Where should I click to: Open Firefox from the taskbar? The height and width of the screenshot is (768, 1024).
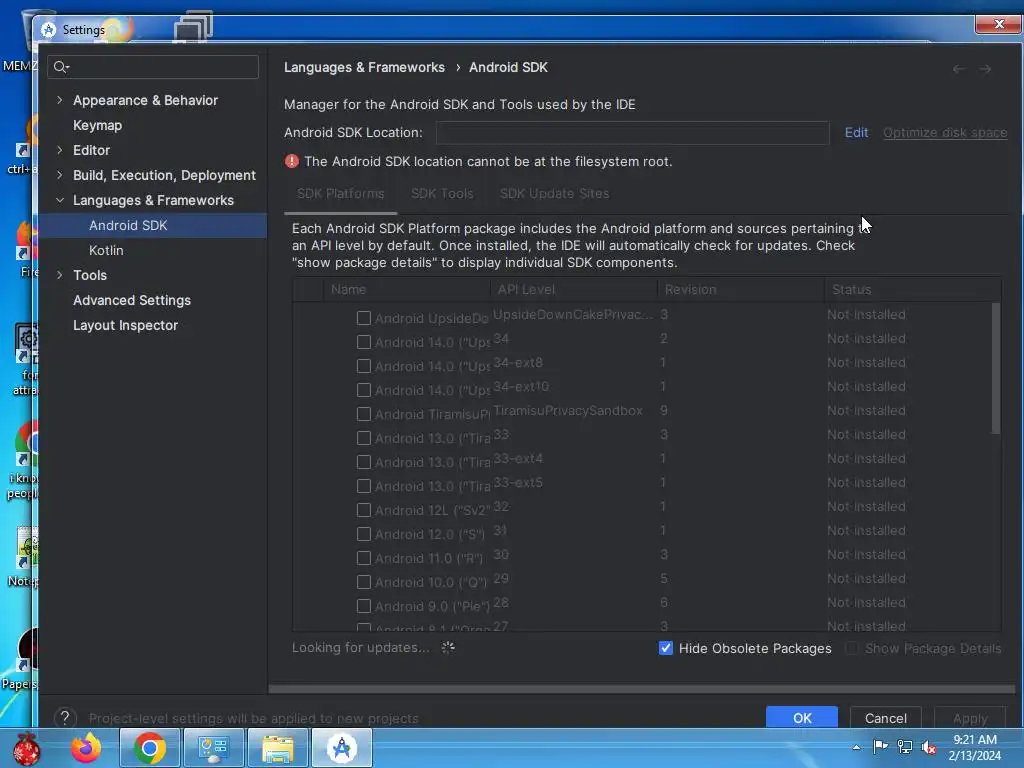tap(87, 748)
